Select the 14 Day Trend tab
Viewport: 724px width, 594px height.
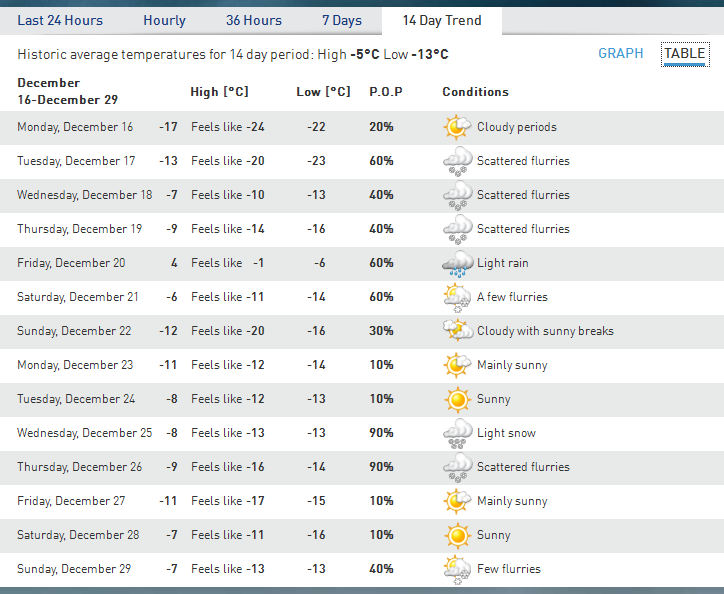pyautogui.click(x=441, y=20)
